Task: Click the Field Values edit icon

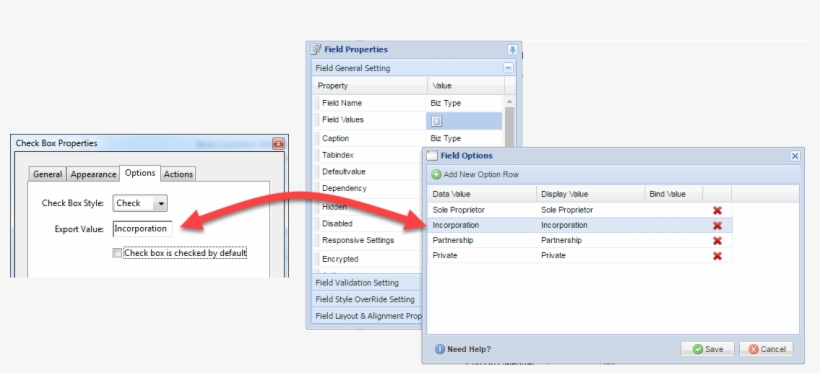Action: pos(437,121)
